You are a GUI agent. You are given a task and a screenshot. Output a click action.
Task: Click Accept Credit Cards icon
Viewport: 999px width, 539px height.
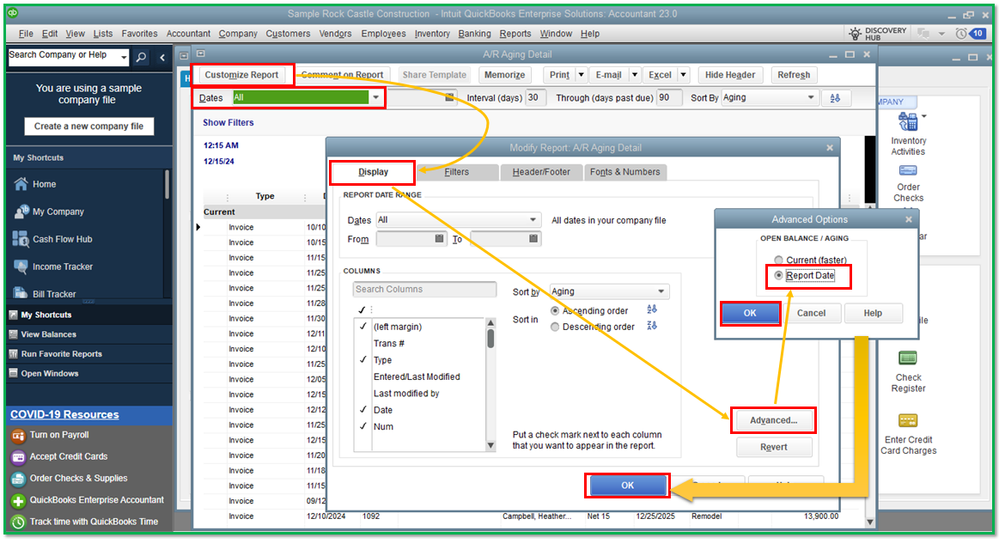tap(18, 457)
